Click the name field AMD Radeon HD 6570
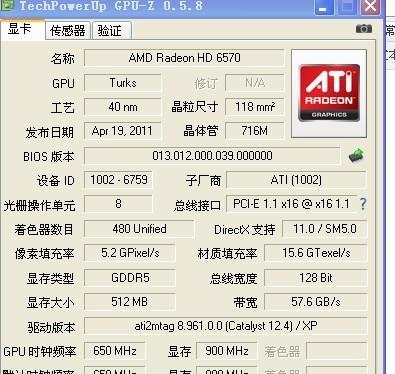The height and width of the screenshot is (374, 395). (x=184, y=58)
